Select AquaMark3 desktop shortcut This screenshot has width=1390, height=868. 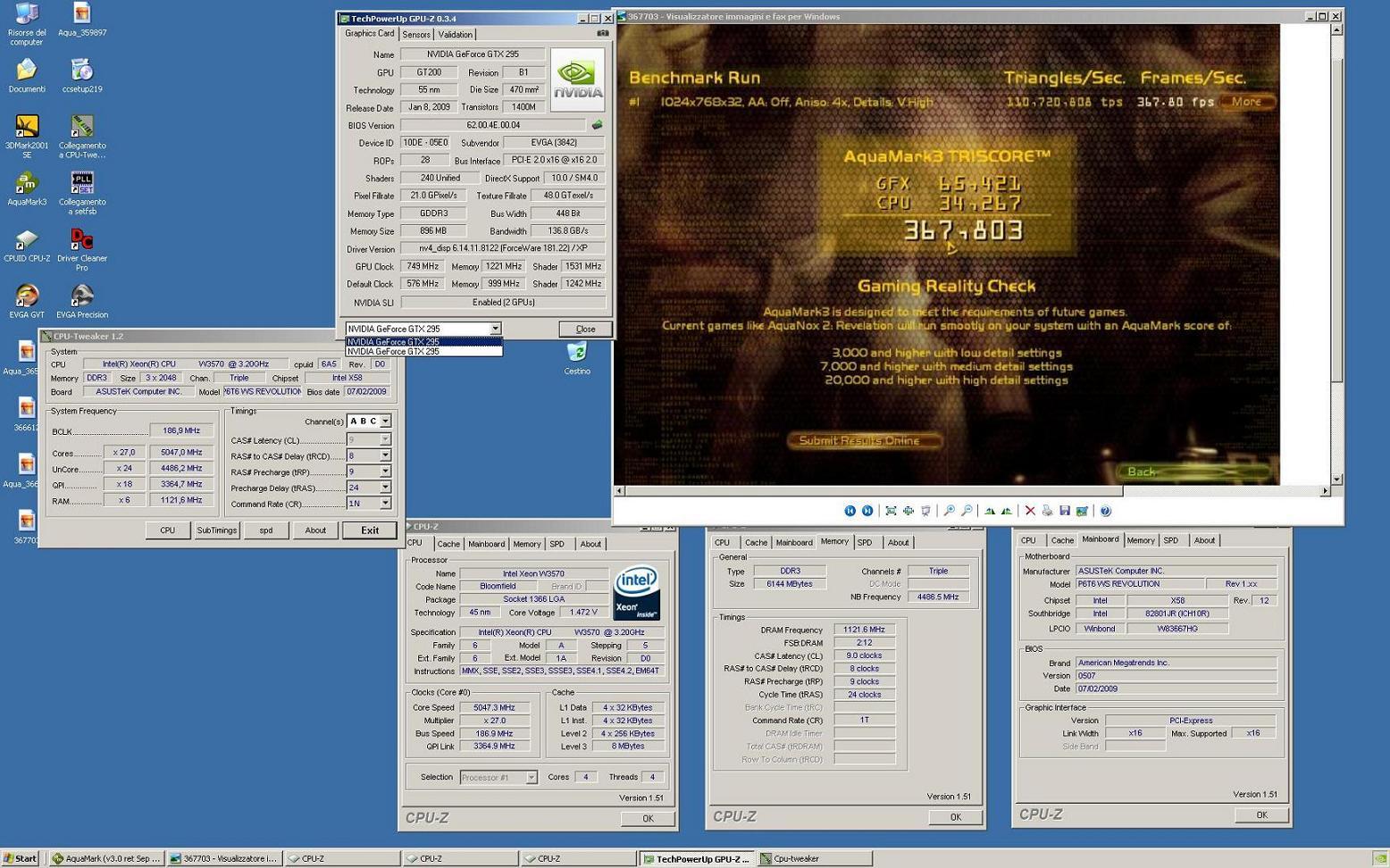click(x=27, y=188)
